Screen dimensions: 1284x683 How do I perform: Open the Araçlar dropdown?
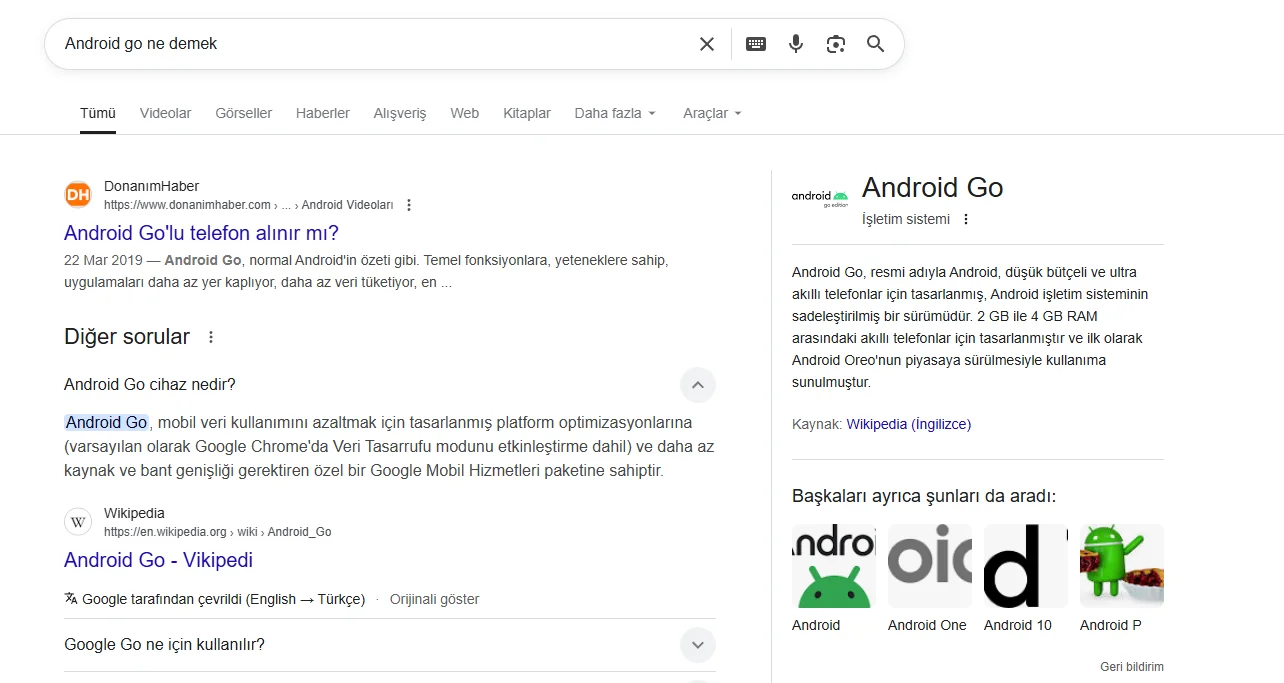click(x=712, y=113)
